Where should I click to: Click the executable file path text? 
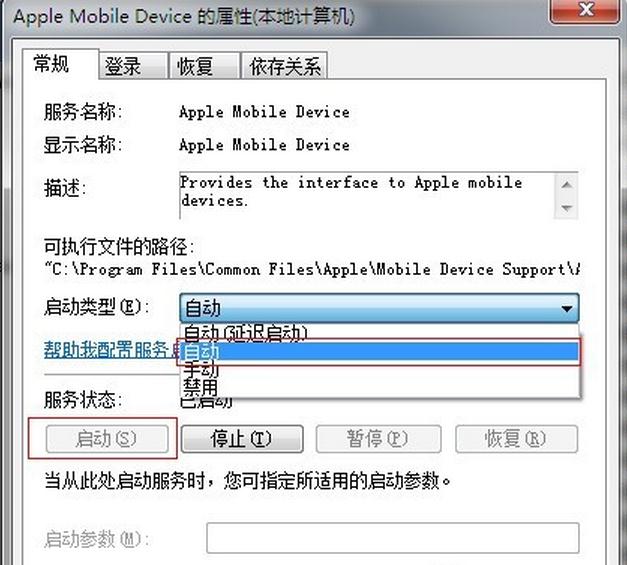click(x=312, y=269)
